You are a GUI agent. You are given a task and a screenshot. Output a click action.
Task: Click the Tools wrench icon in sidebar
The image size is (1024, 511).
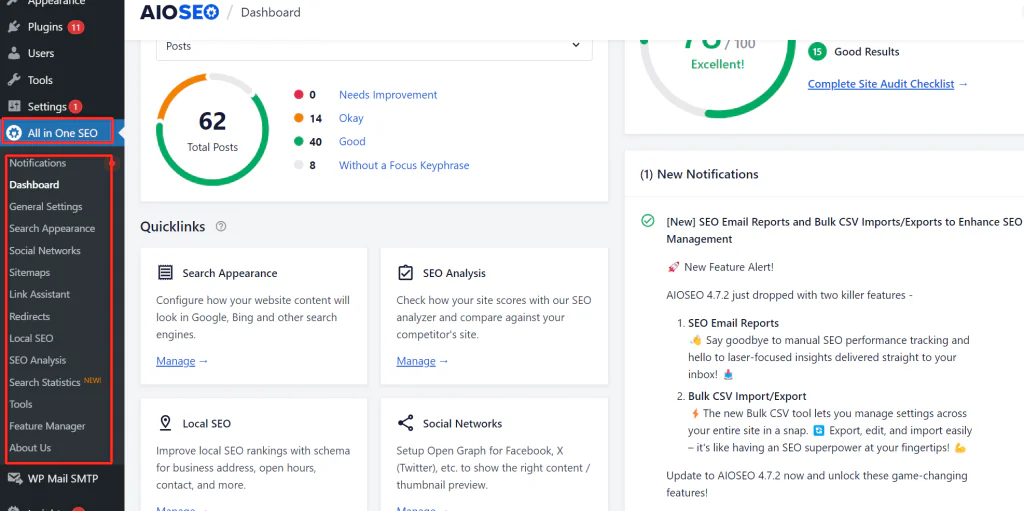[x=14, y=80]
